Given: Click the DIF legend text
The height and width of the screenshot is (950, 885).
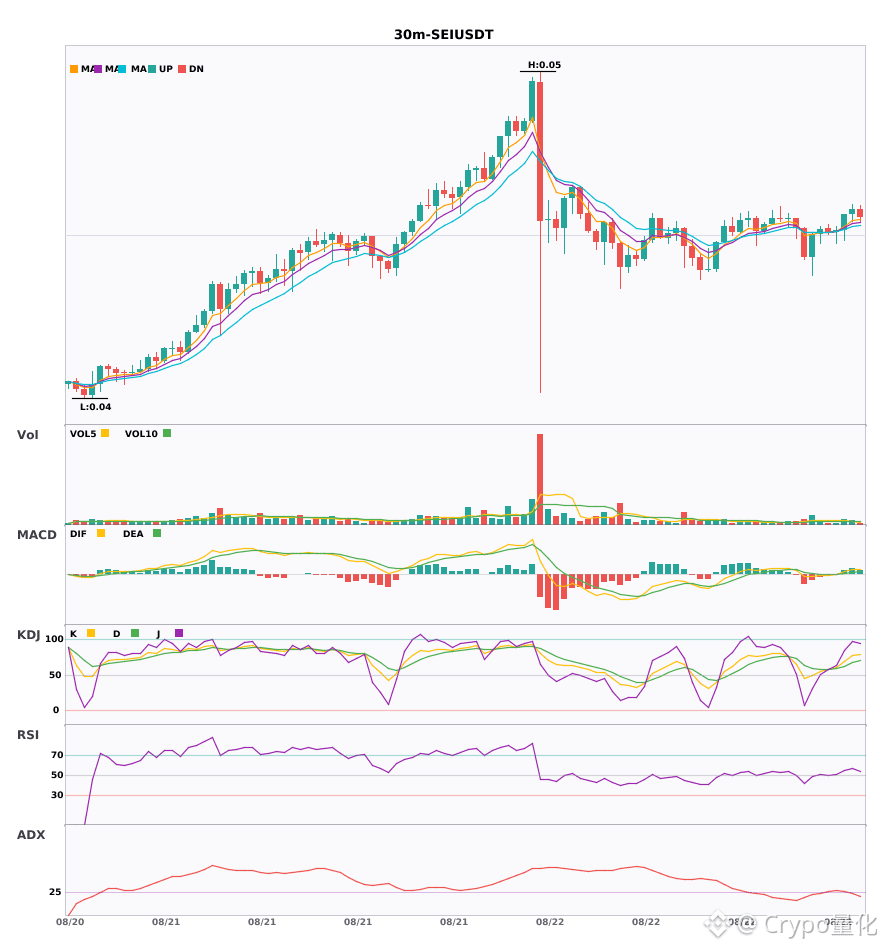Looking at the screenshot, I should (x=78, y=534).
